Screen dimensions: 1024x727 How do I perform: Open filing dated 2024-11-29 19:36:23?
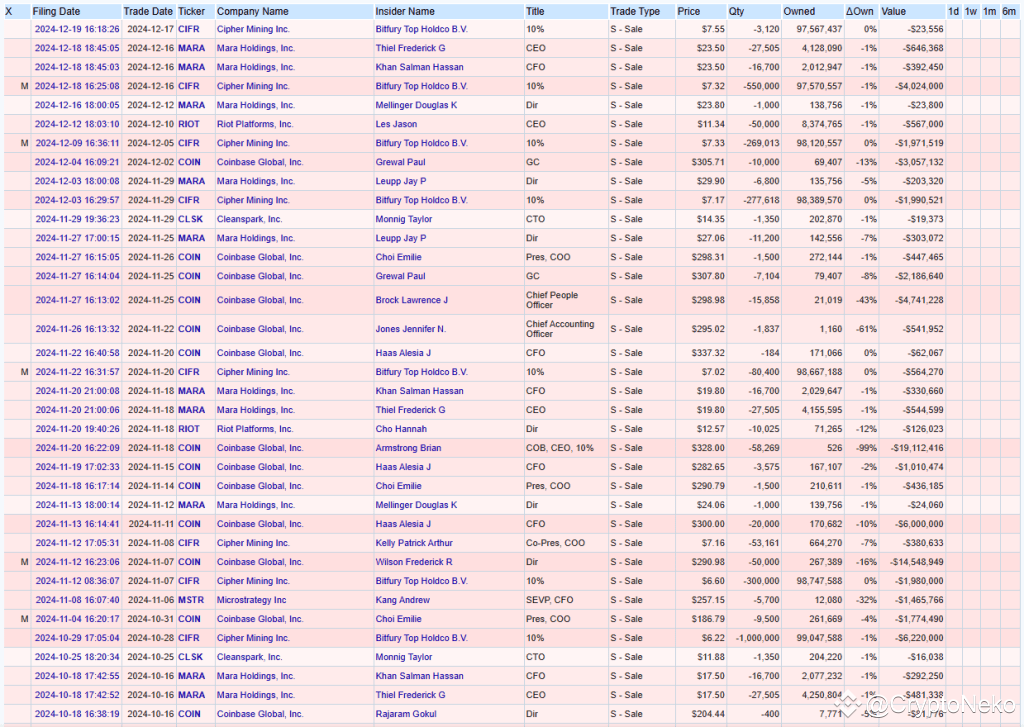click(x=77, y=219)
